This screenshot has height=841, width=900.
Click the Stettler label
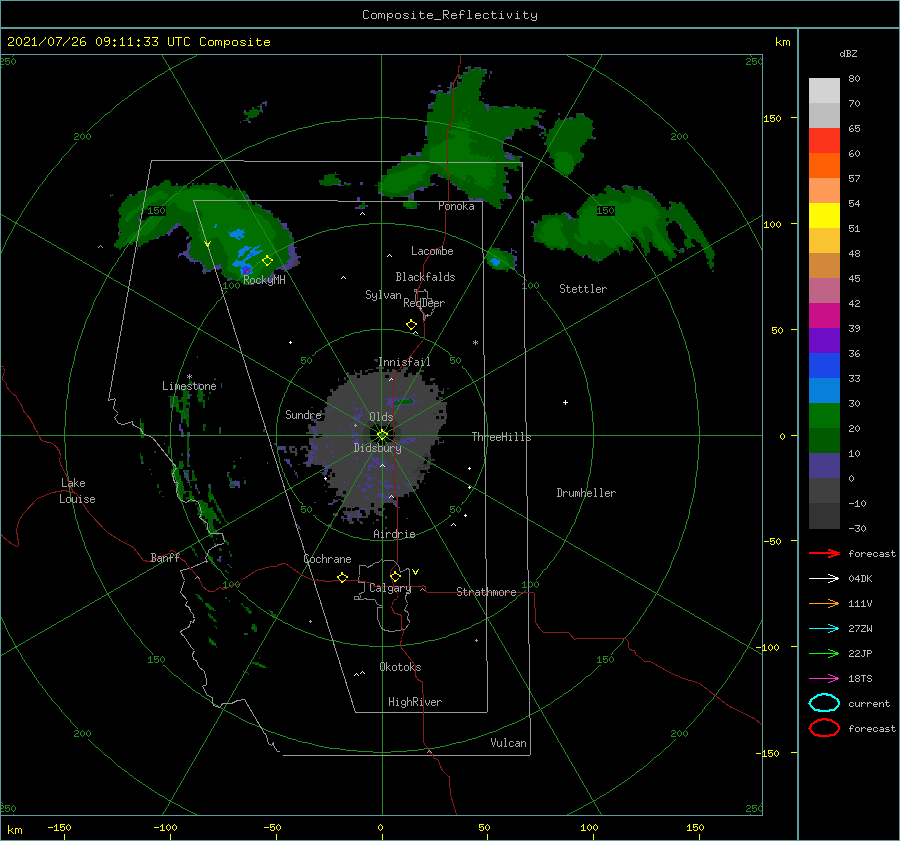click(583, 289)
